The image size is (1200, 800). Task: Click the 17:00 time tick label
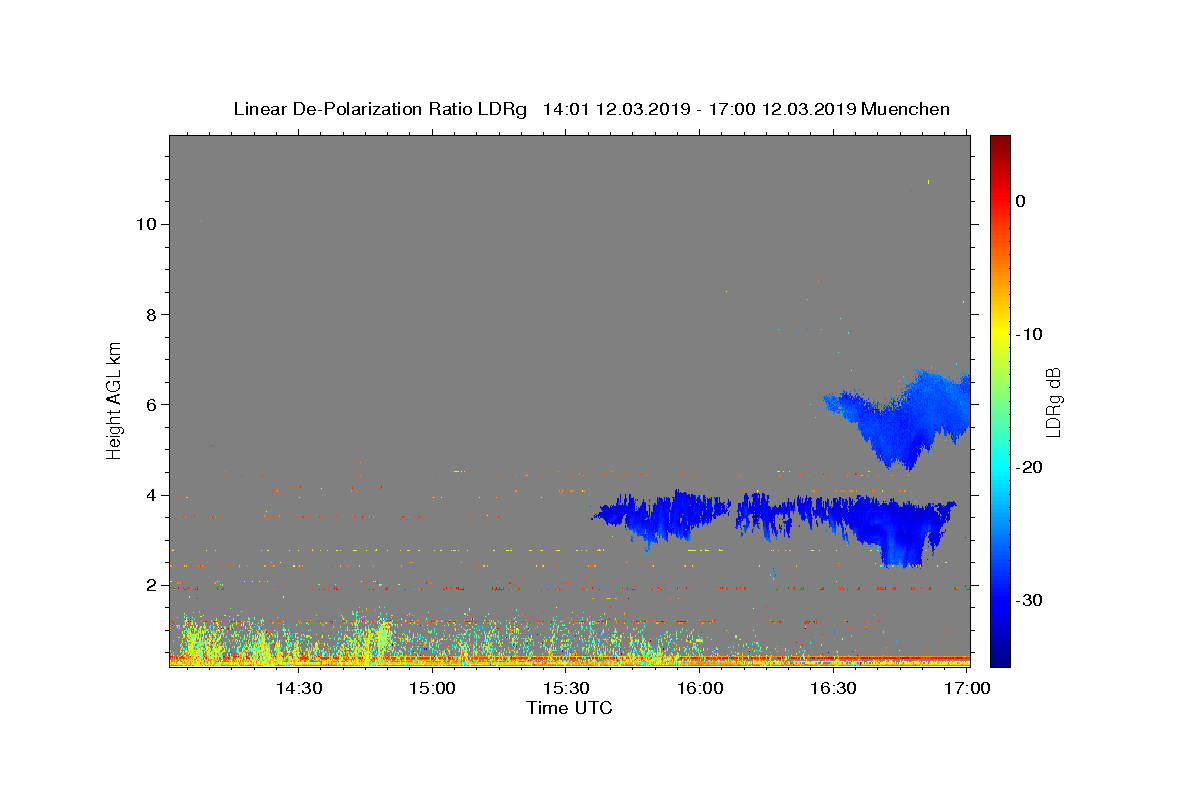tap(967, 689)
